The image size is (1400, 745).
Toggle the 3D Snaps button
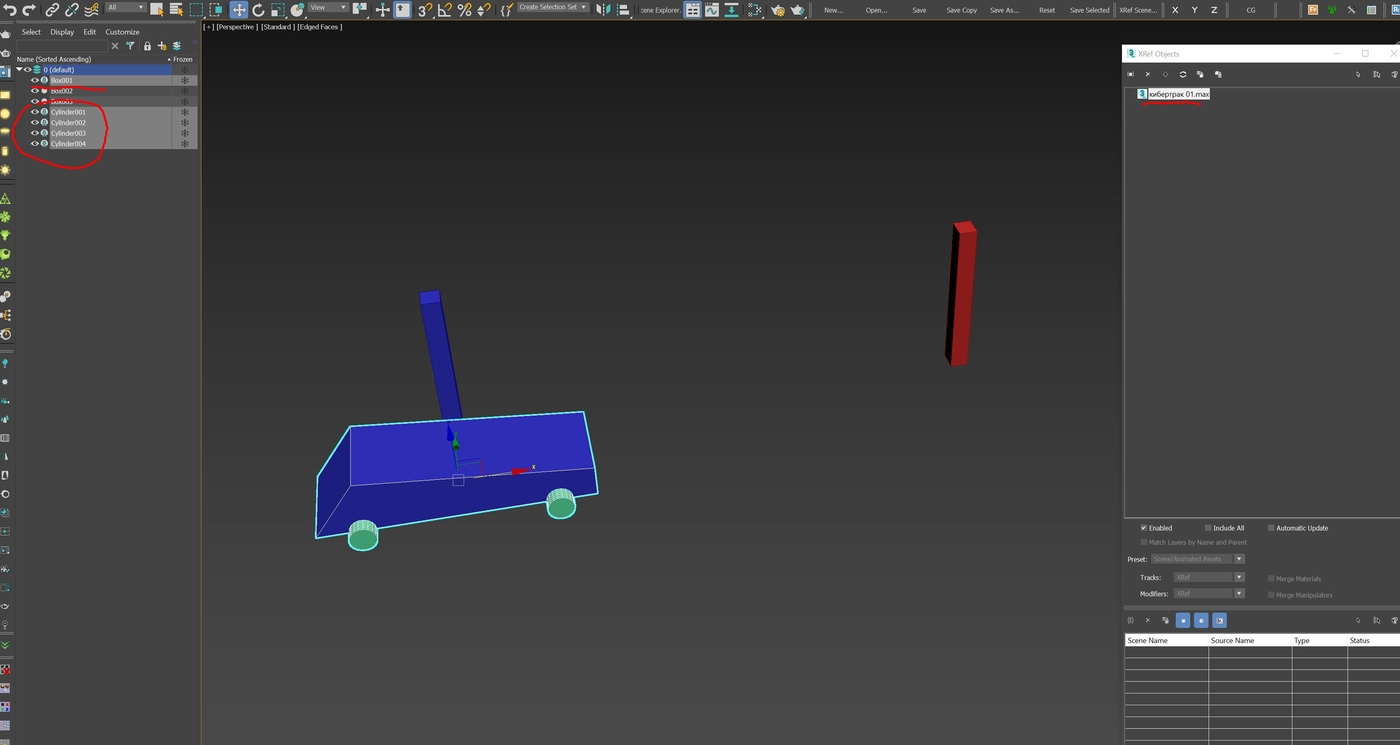point(424,9)
